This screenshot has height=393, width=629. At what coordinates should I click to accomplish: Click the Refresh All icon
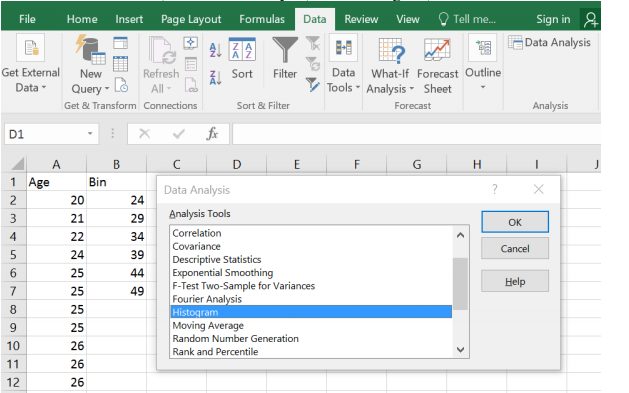point(161,65)
